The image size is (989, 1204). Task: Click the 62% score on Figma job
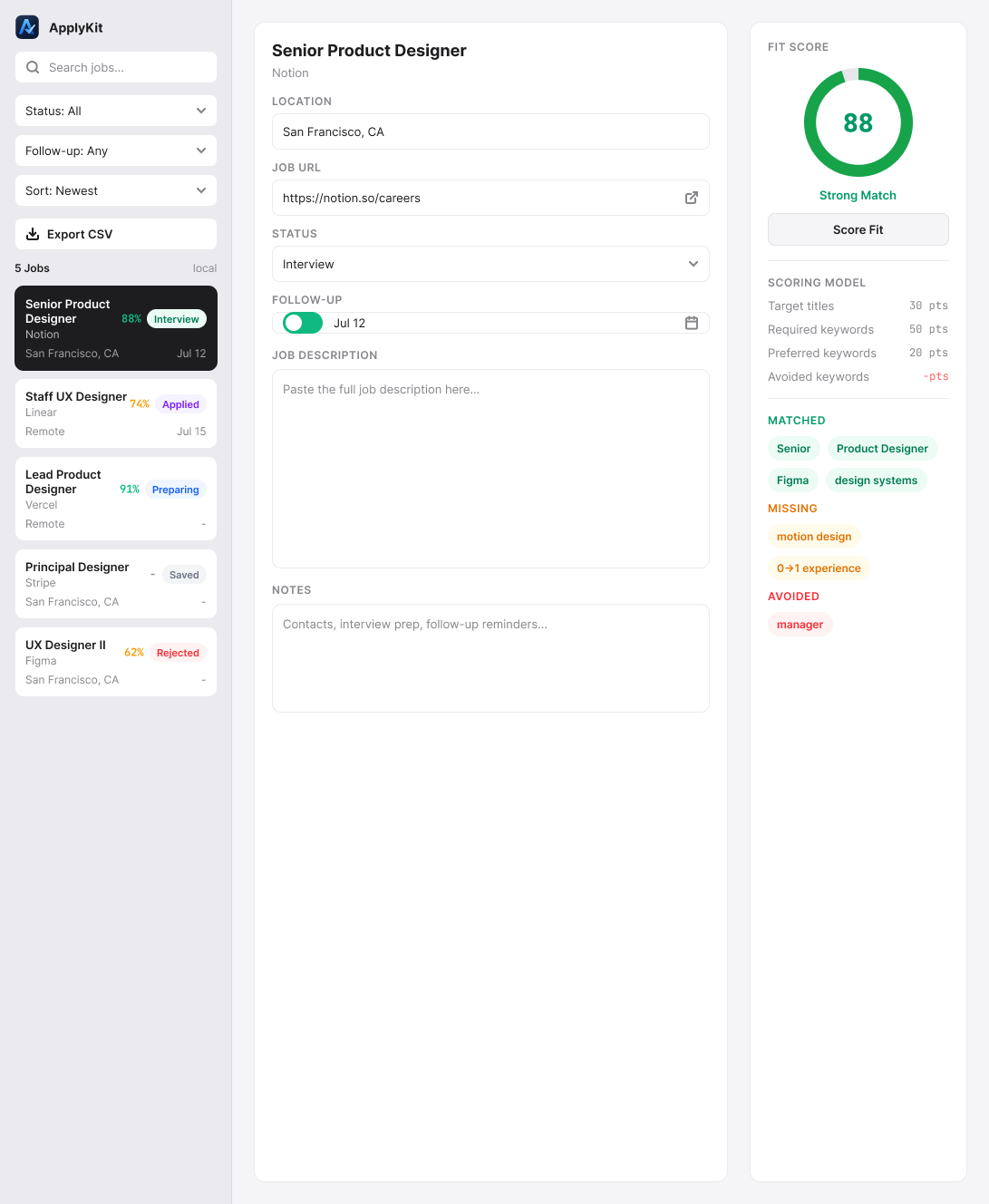[x=134, y=653]
